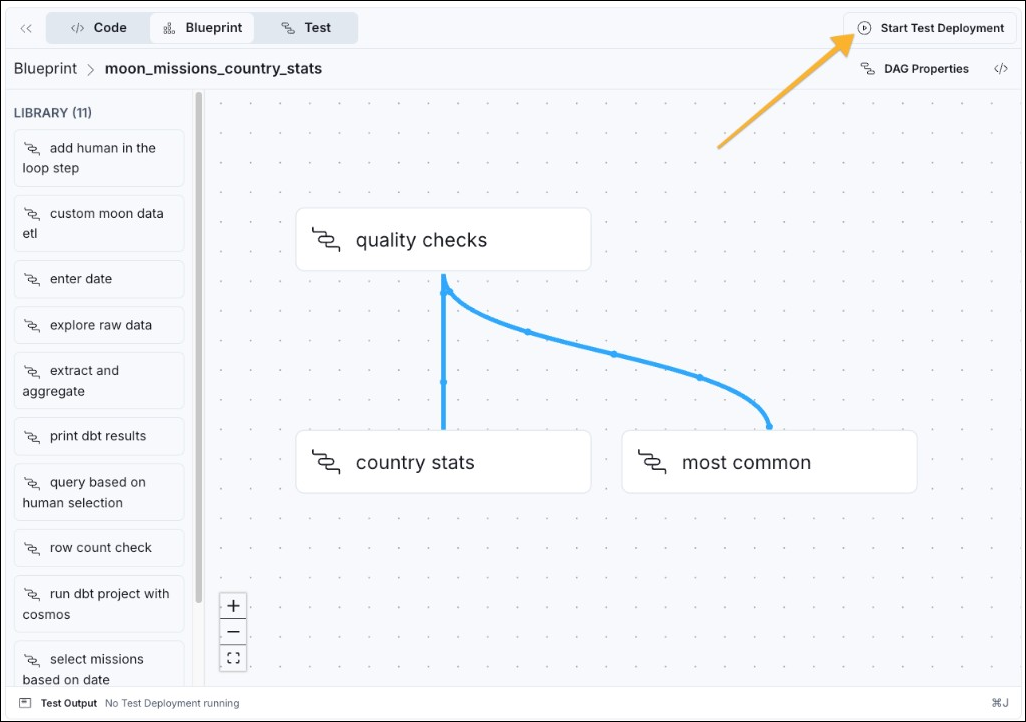The image size is (1026, 722).
Task: Collapse the sidebar with the double-chevron
Action: [26, 27]
